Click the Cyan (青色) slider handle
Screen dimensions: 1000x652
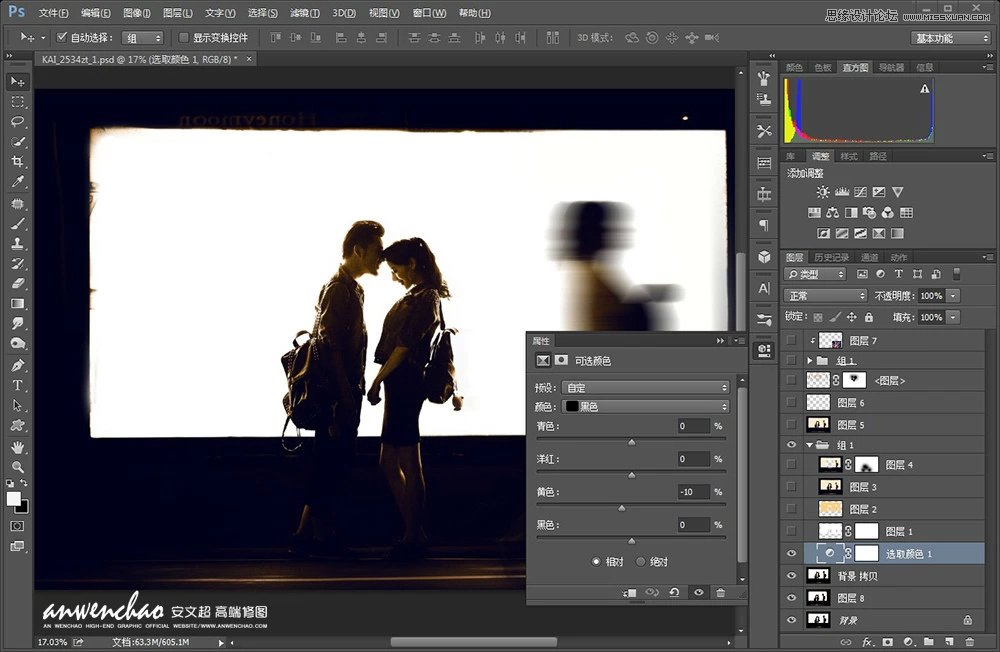[x=631, y=441]
